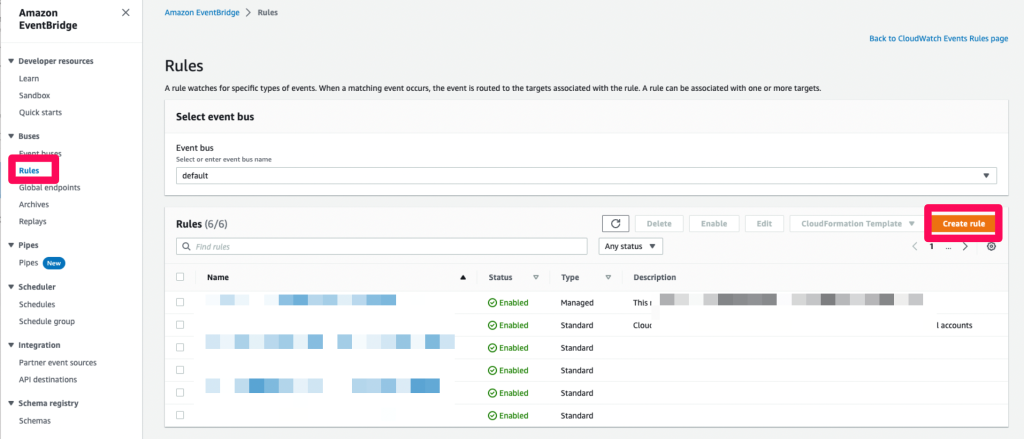Go back to CloudWatch Events Rules page
Screen dimensions: 1024x439
point(938,39)
